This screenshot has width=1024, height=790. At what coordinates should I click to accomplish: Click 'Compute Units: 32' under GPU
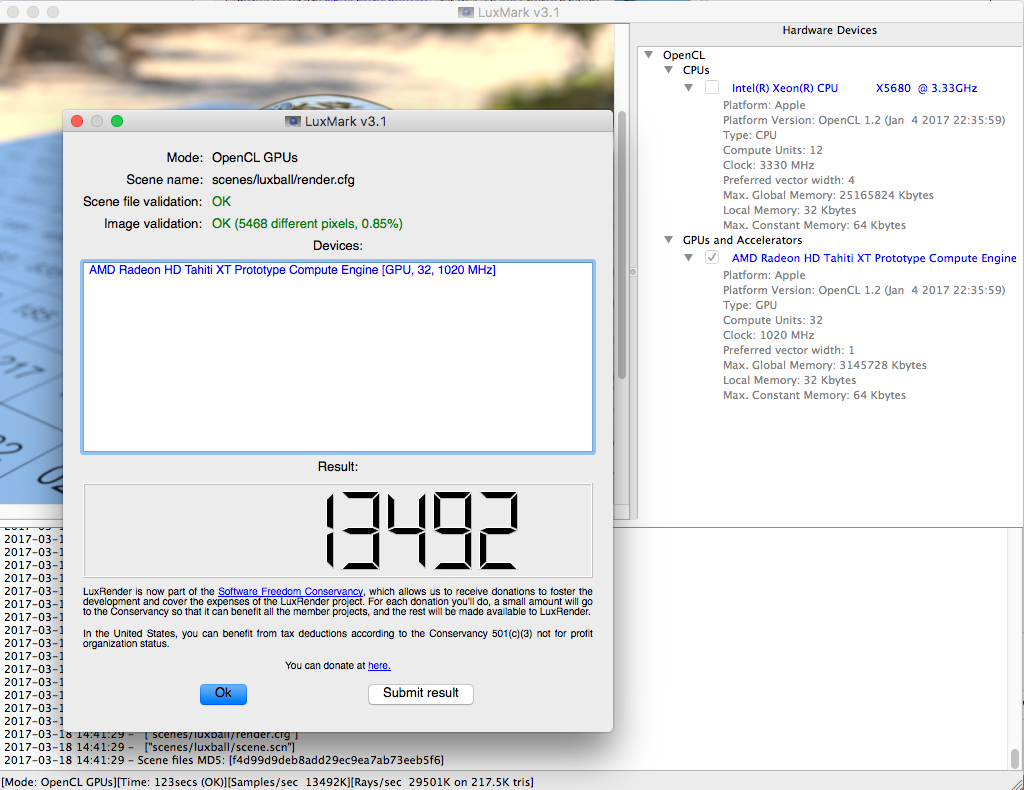pos(773,320)
